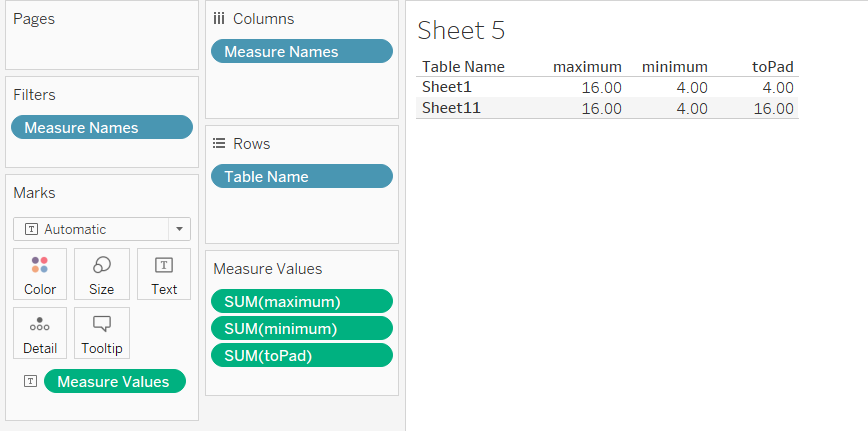
Task: Click the Sheet 5 title
Action: click(461, 30)
